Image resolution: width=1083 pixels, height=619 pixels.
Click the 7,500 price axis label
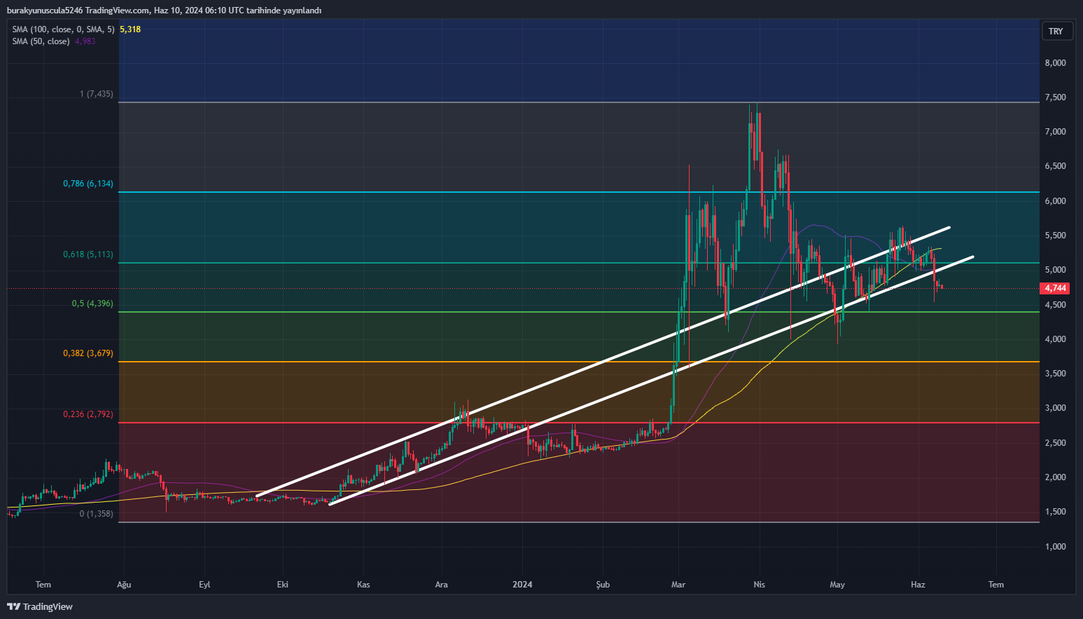click(1055, 97)
